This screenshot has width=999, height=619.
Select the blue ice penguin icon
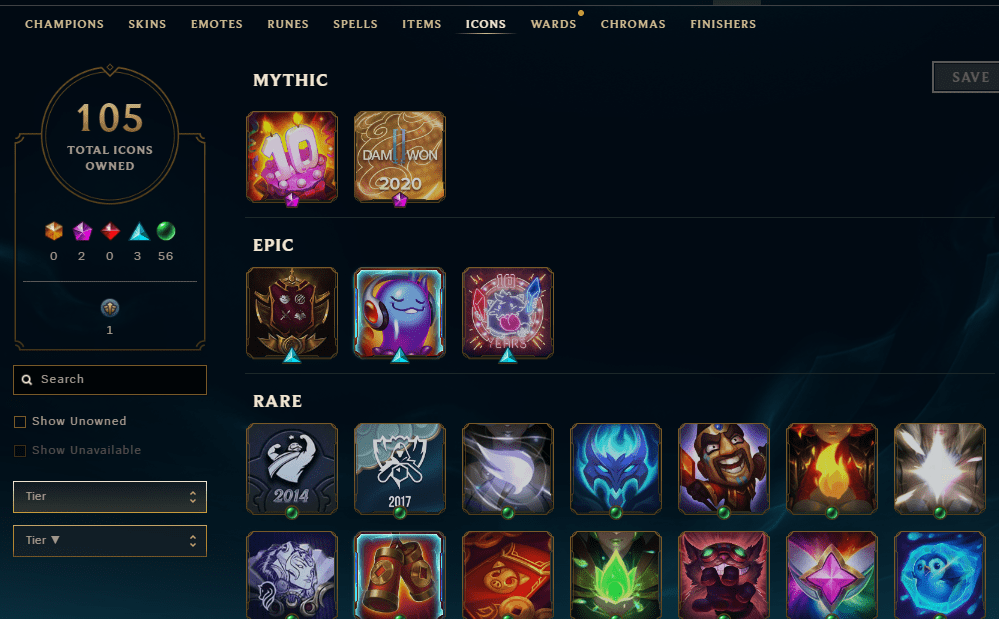(940, 575)
